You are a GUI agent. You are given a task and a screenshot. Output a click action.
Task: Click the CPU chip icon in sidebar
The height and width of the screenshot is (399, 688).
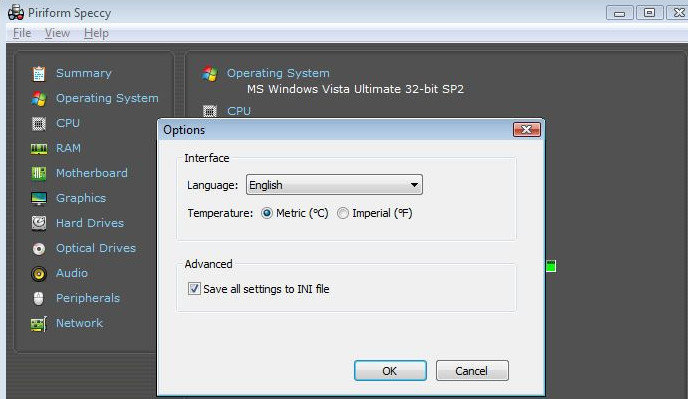click(39, 124)
